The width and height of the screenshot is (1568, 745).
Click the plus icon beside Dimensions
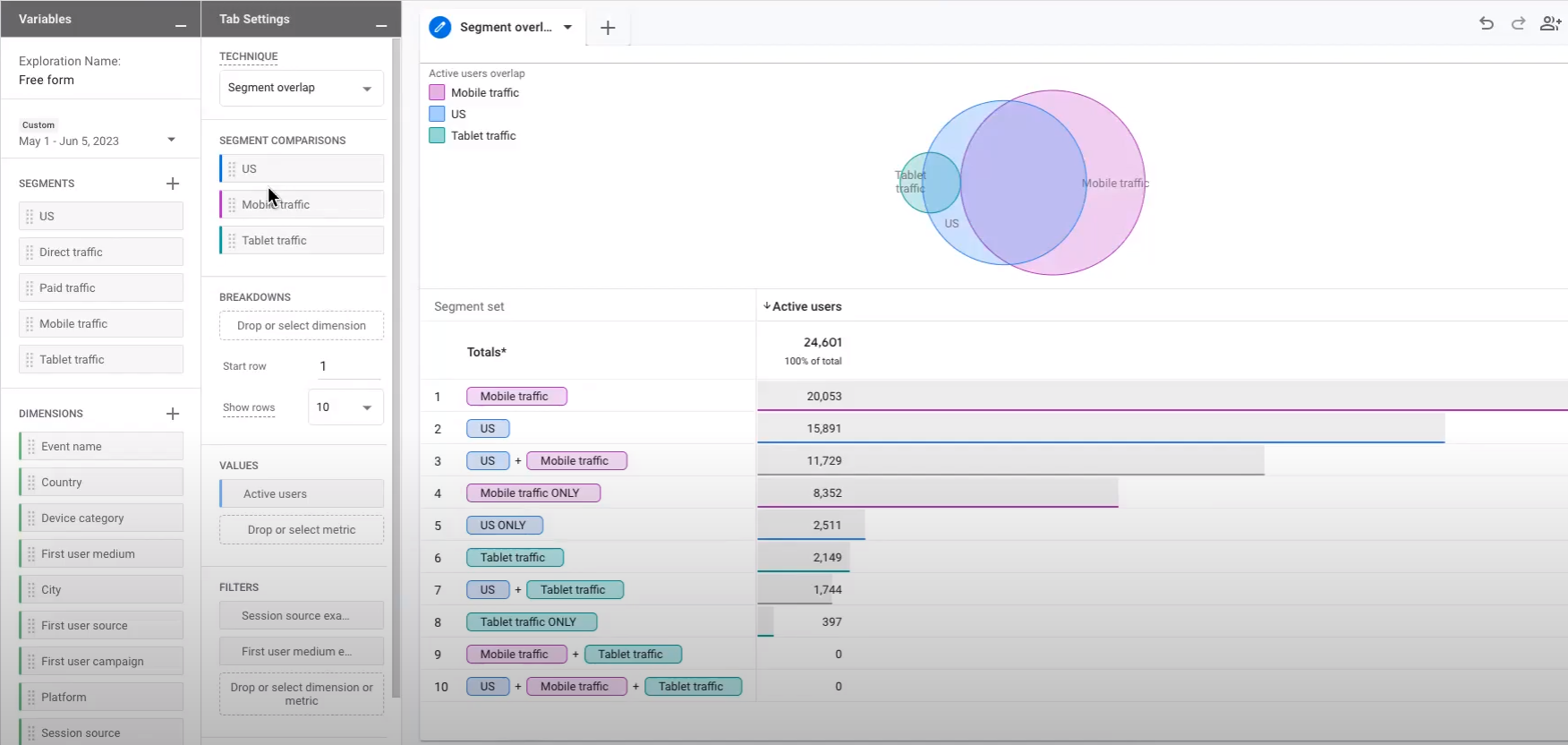coord(173,414)
